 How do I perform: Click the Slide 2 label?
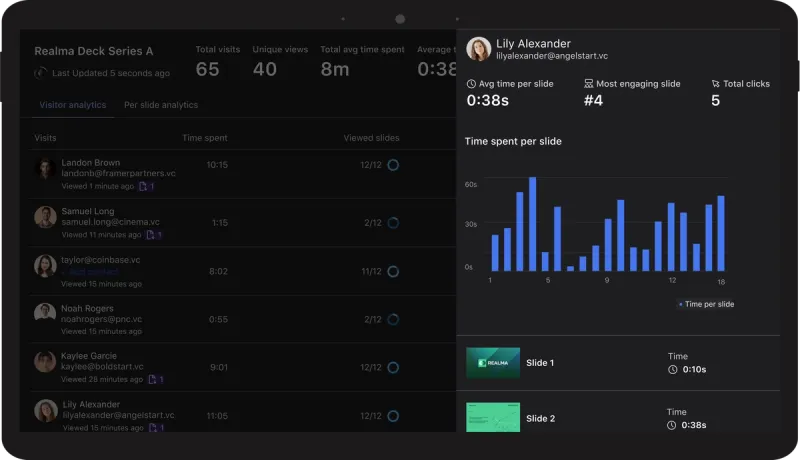click(x=540, y=418)
